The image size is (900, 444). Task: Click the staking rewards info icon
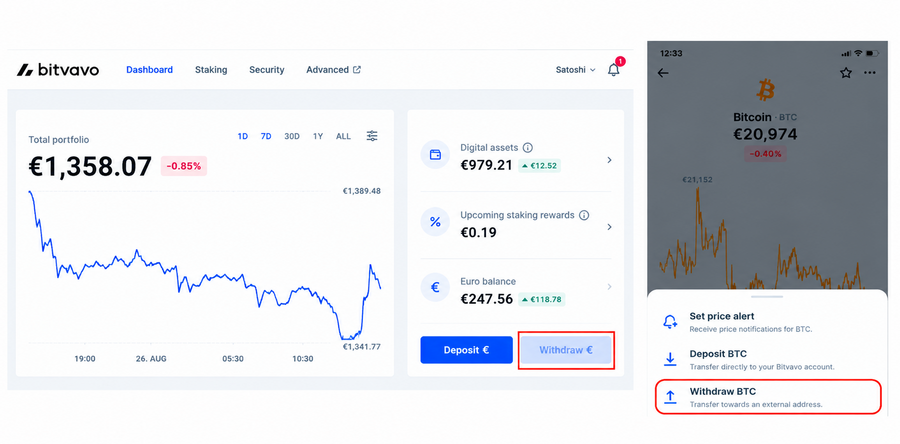click(x=584, y=215)
